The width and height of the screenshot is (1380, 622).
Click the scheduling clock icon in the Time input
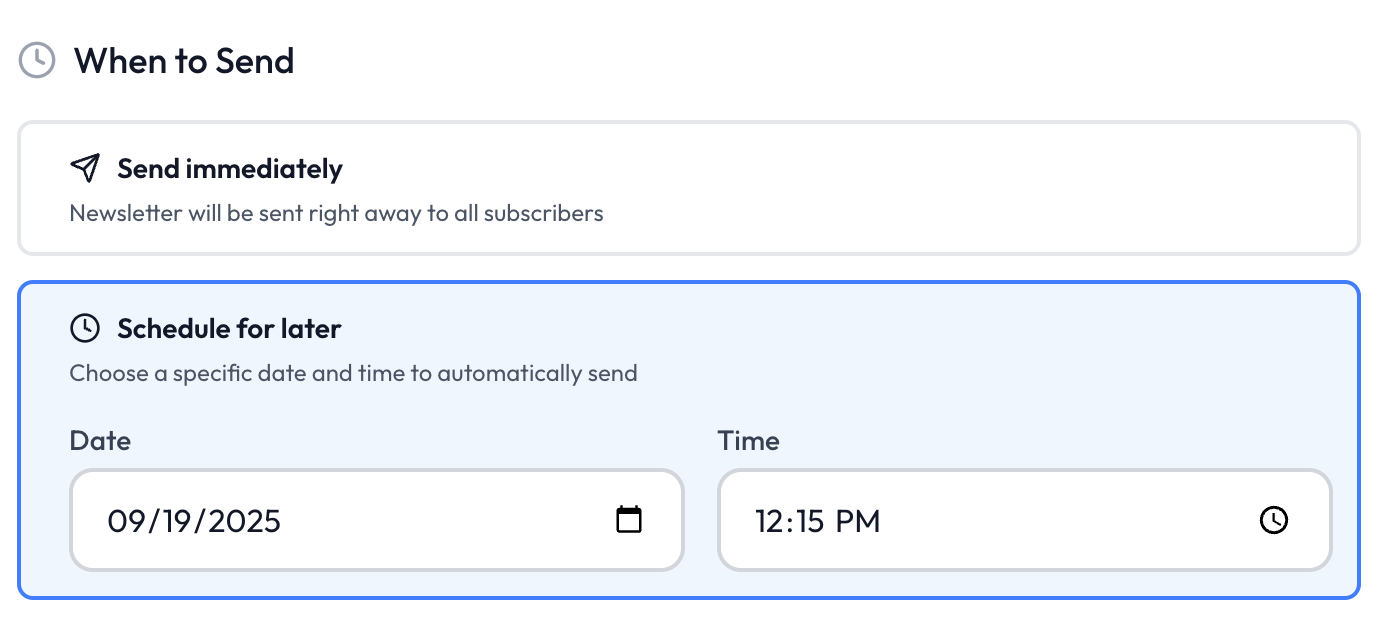pos(1273,520)
